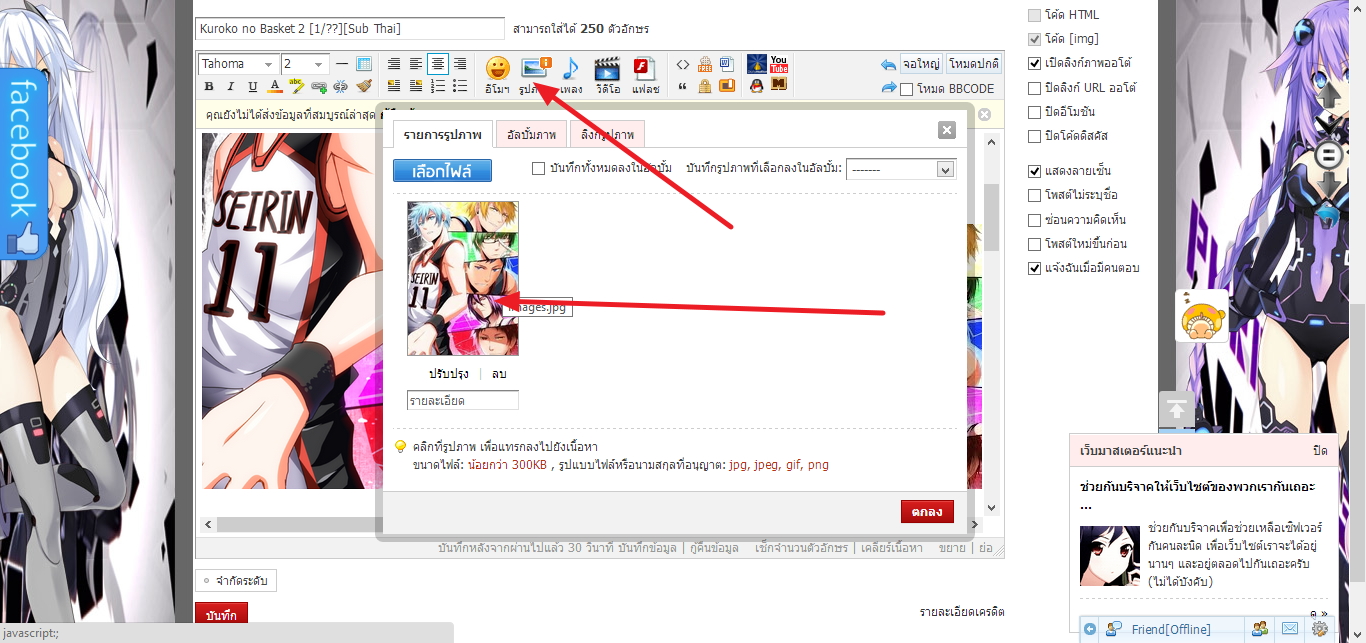The image size is (1366, 643).
Task: Click the red ตกลง confirm button
Action: pos(927,511)
